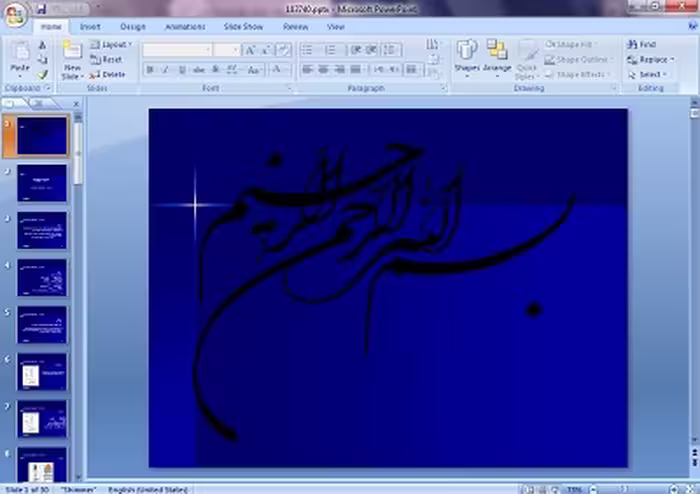Click the Find button
This screenshot has width=700, height=494.
coord(642,44)
